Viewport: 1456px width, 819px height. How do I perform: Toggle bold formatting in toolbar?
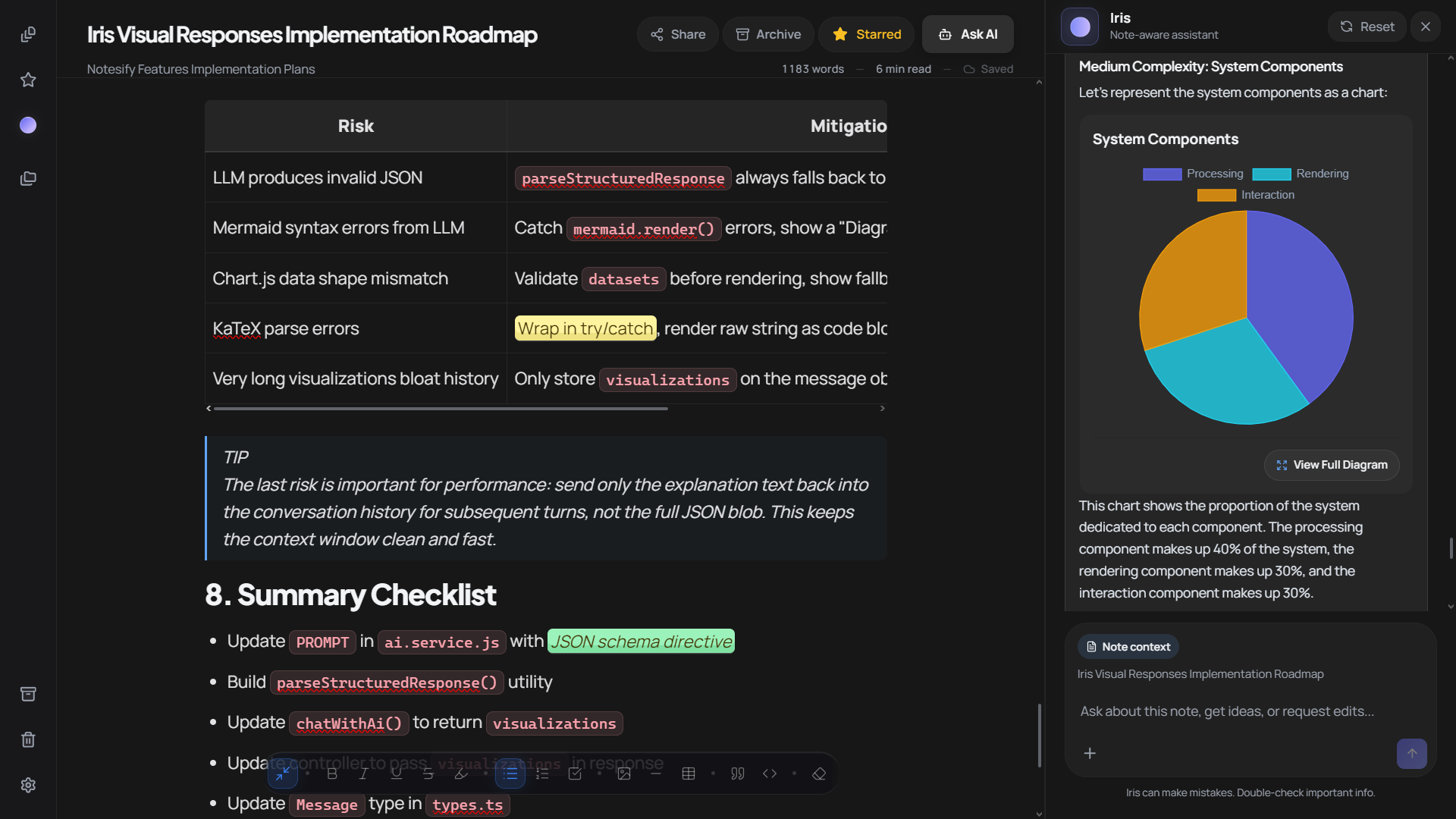point(331,773)
